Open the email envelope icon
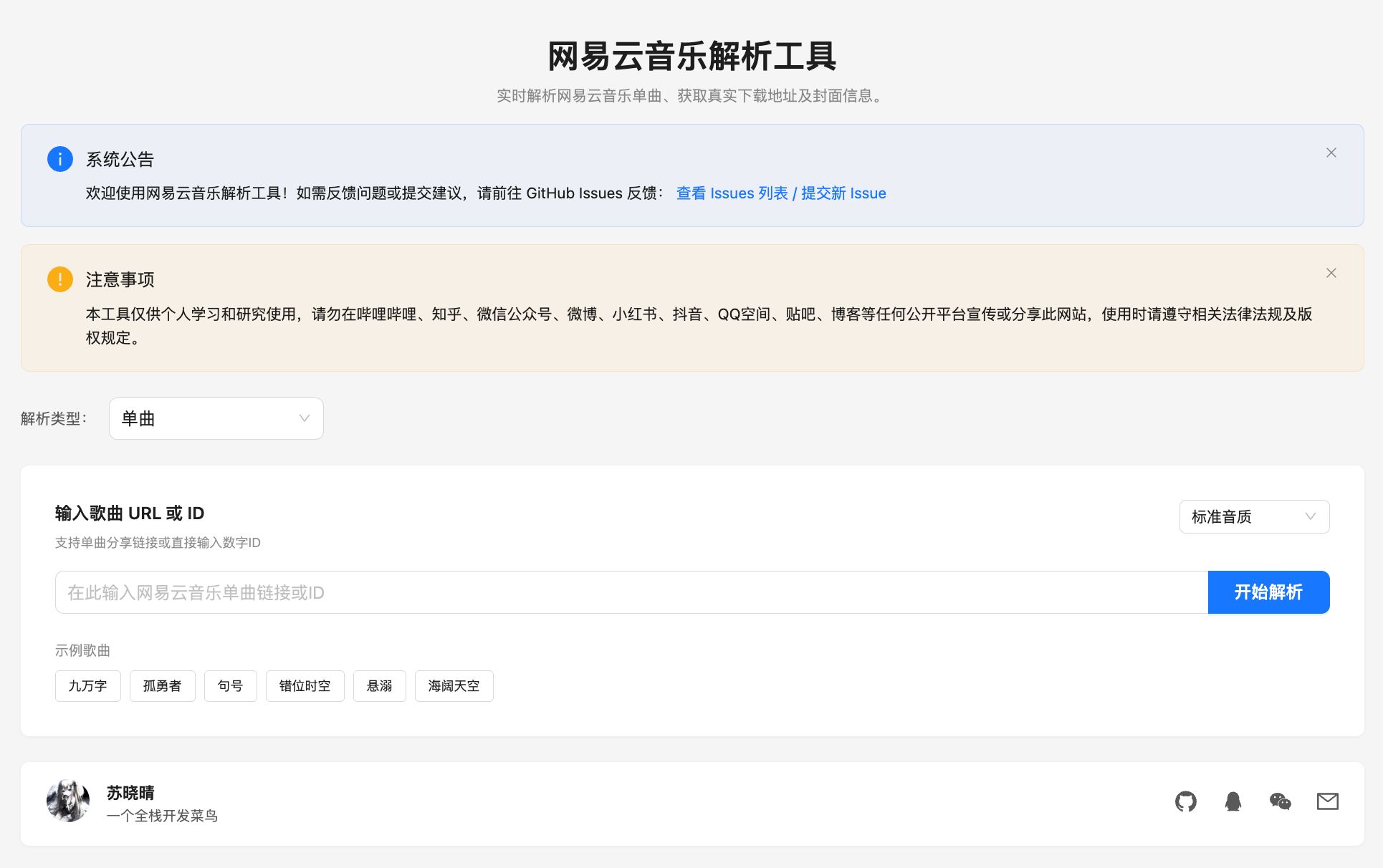Image resolution: width=1383 pixels, height=868 pixels. point(1328,801)
